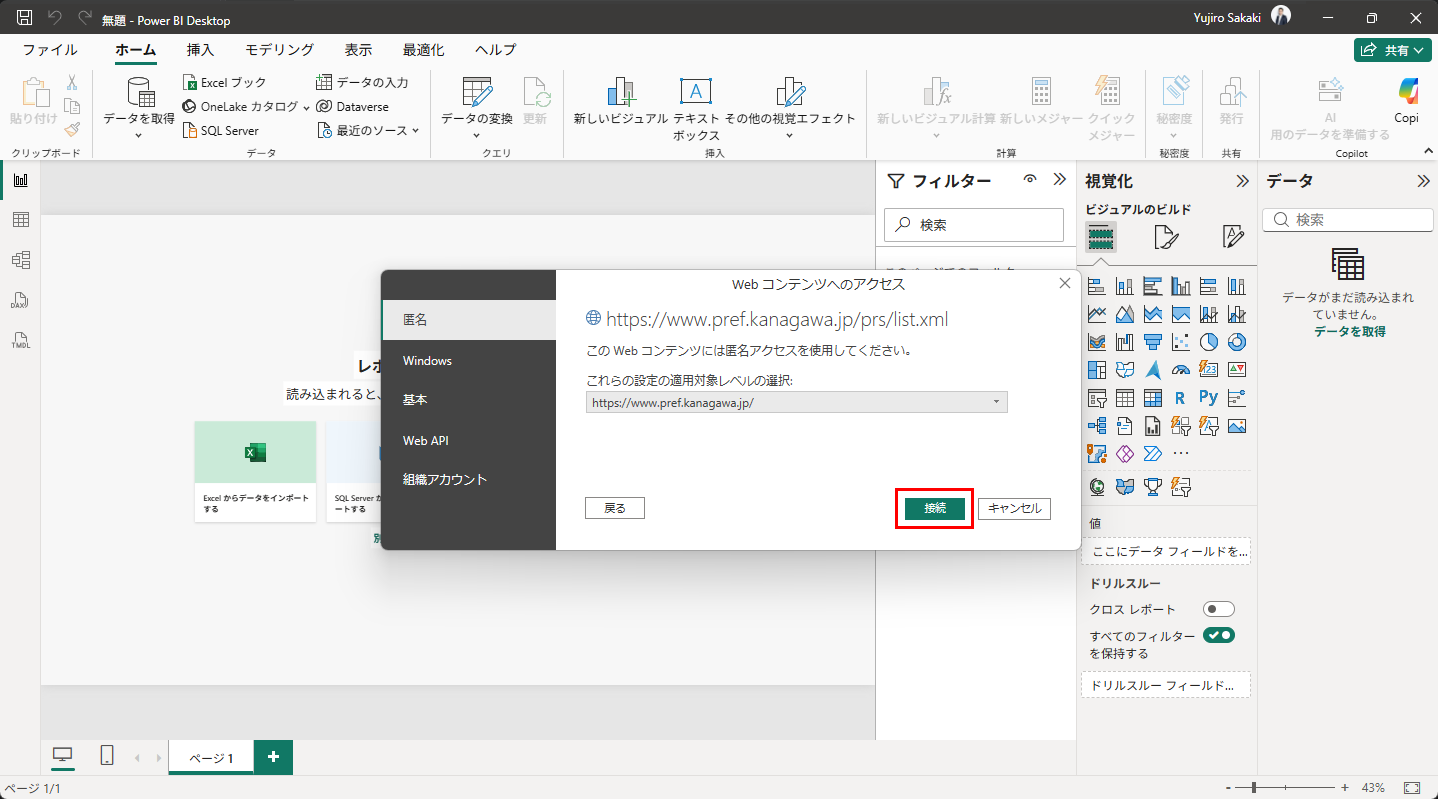Toggle the クロス レポート switch
Viewport: 1438px width, 799px height.
click(x=1219, y=609)
